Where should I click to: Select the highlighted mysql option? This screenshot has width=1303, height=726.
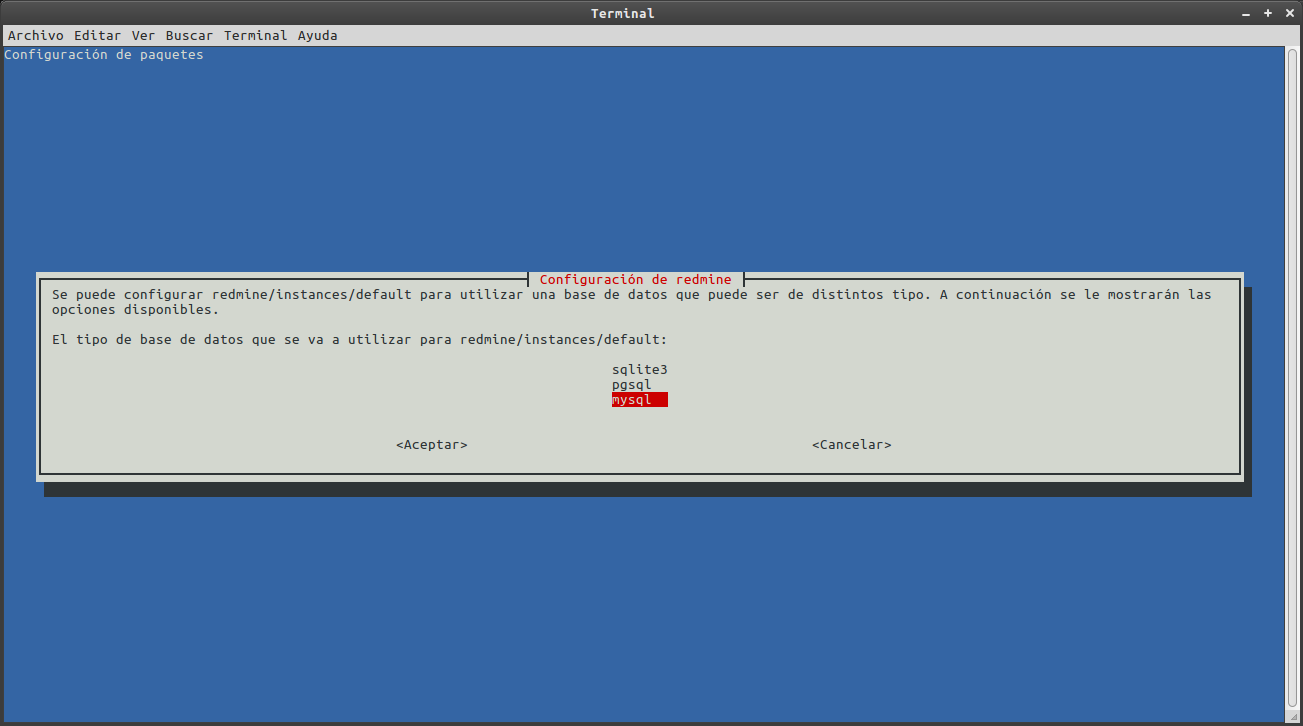coord(639,400)
